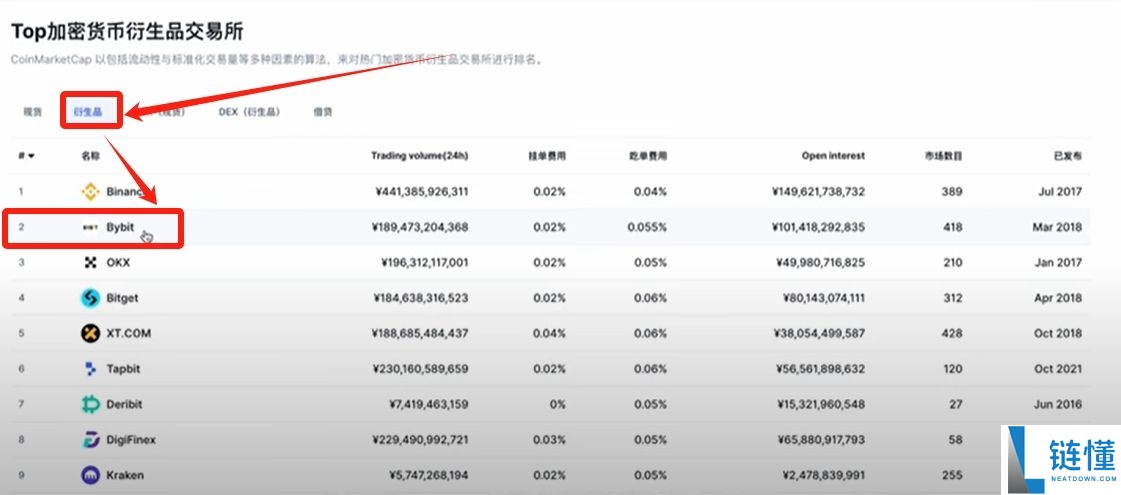Click XT.COM open interest ¥38,054,499,587
This screenshot has width=1121, height=495.
pos(821,333)
